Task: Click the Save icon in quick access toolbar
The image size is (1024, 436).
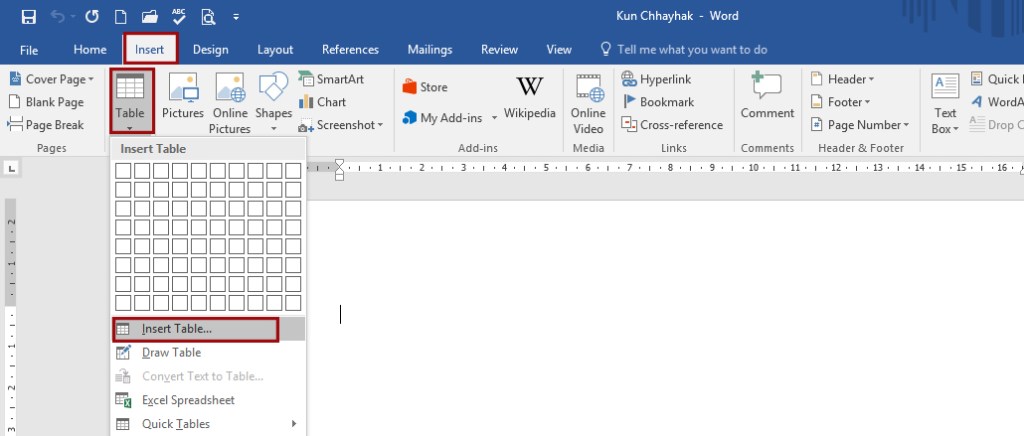Action: (x=29, y=17)
